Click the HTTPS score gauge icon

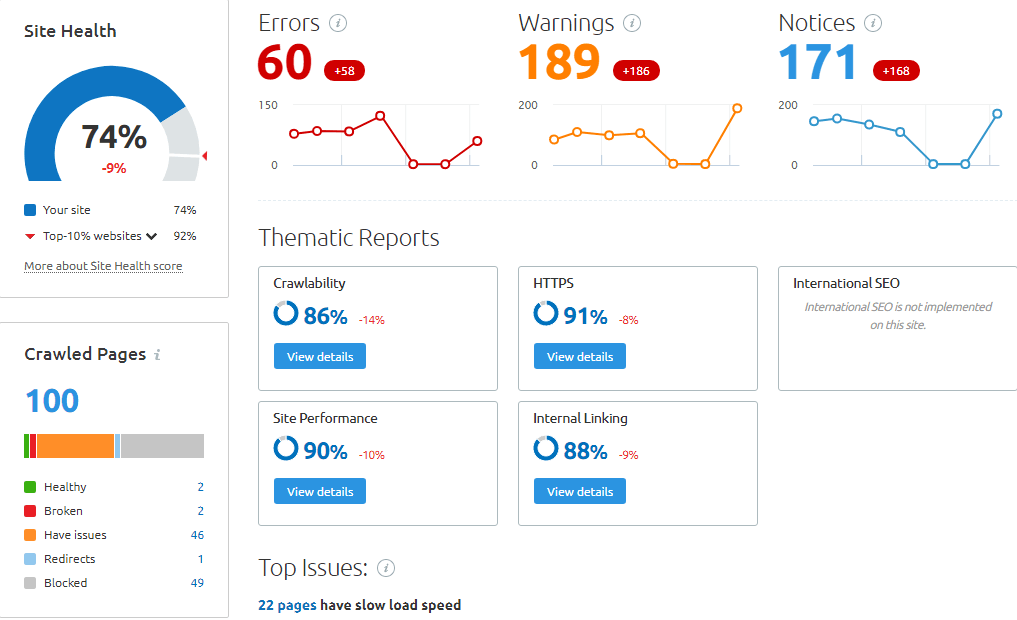[545, 314]
